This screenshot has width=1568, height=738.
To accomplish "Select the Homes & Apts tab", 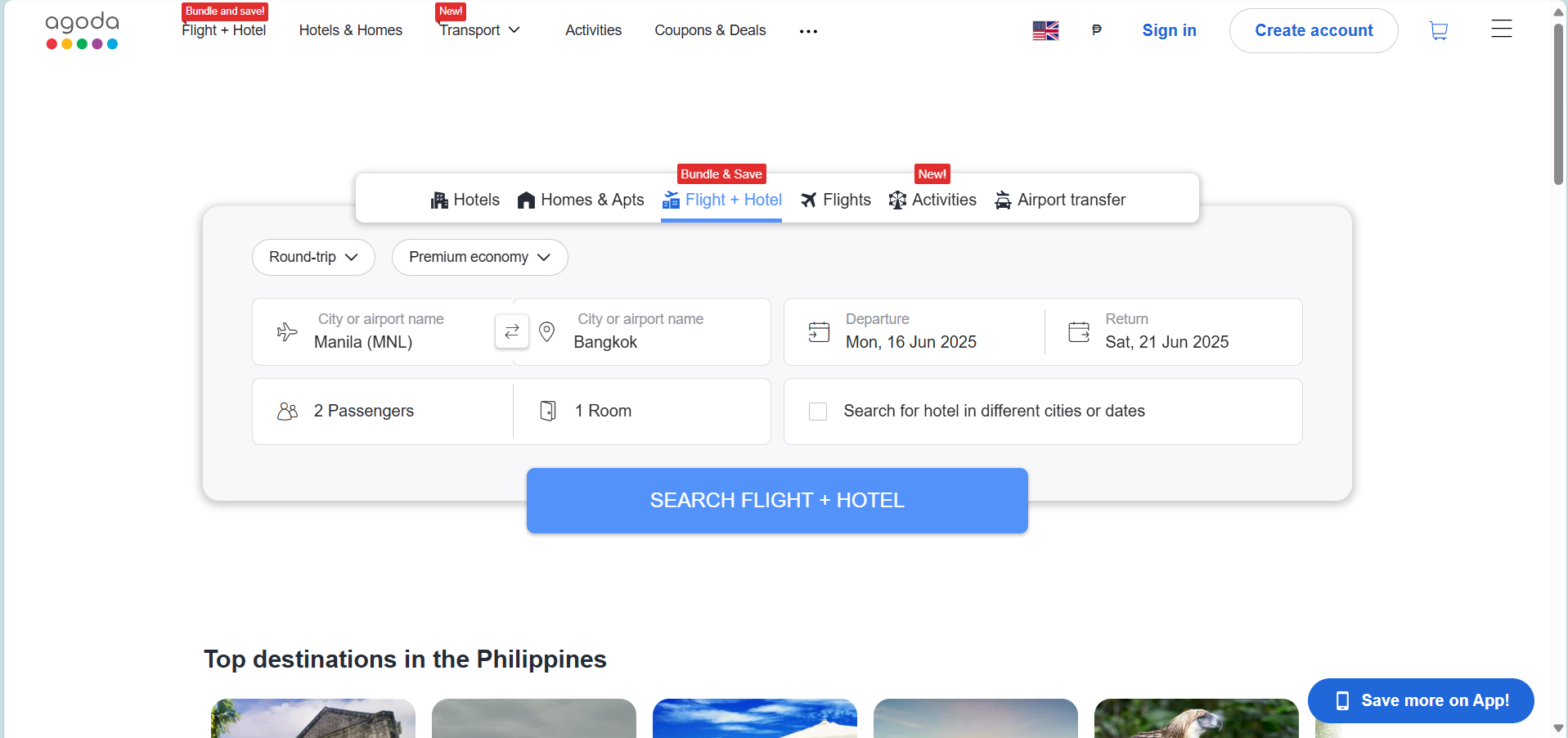I will click(x=581, y=200).
